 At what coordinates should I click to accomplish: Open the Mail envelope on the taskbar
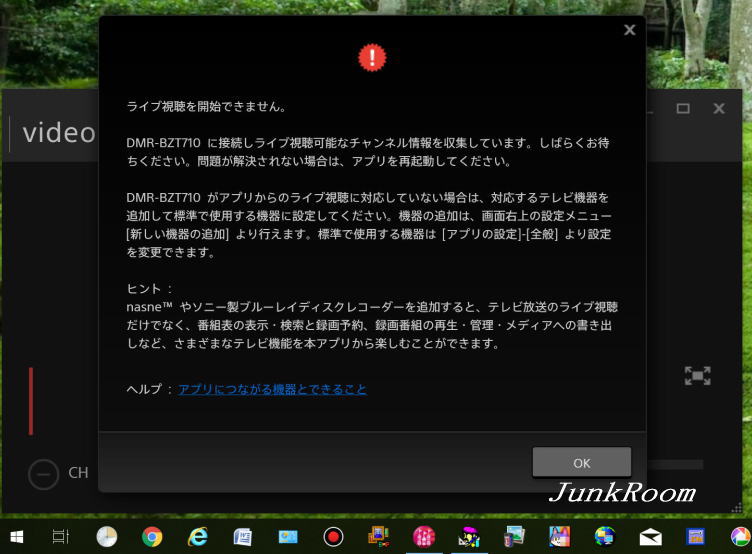[650, 538]
